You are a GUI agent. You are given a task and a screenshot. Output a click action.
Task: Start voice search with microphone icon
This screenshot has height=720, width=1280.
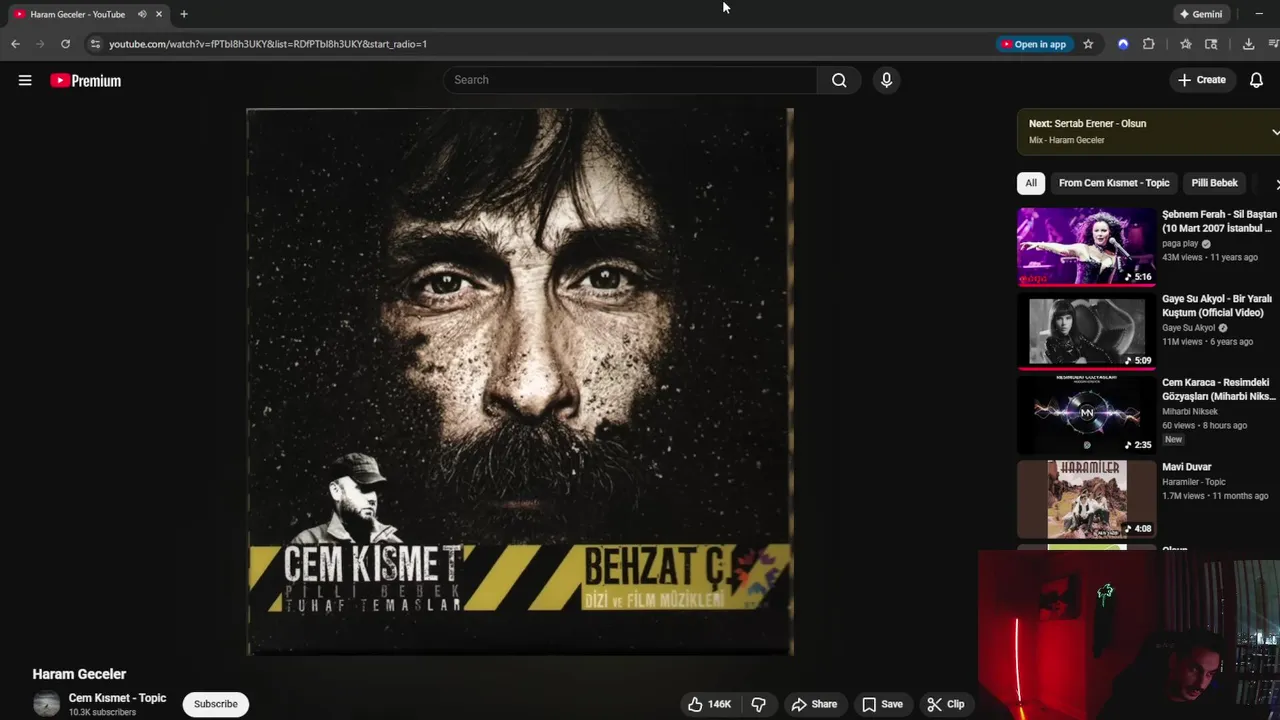tap(886, 80)
